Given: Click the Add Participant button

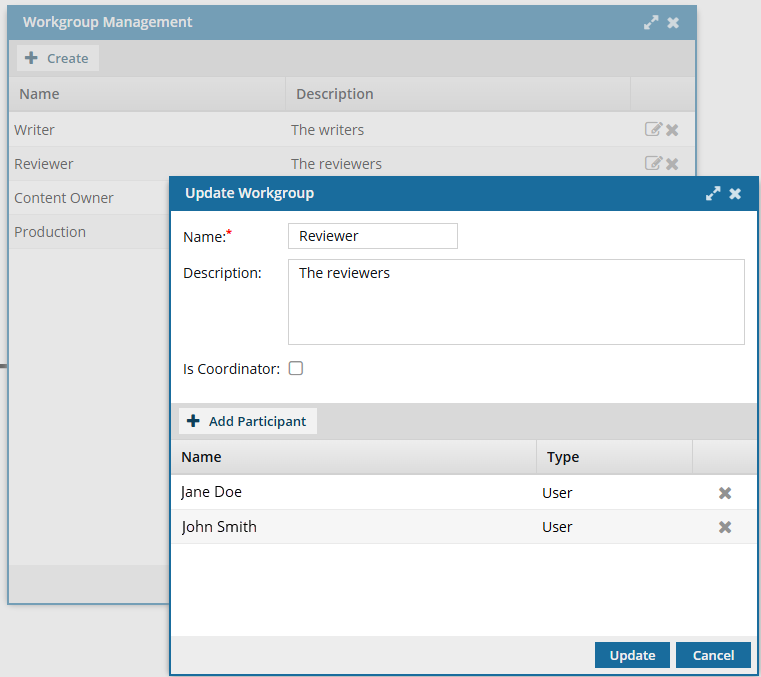Looking at the screenshot, I should point(248,421).
